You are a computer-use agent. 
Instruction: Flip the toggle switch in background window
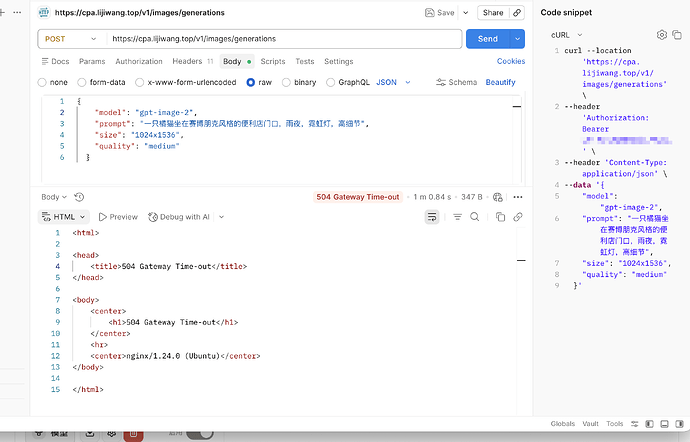click(200, 434)
